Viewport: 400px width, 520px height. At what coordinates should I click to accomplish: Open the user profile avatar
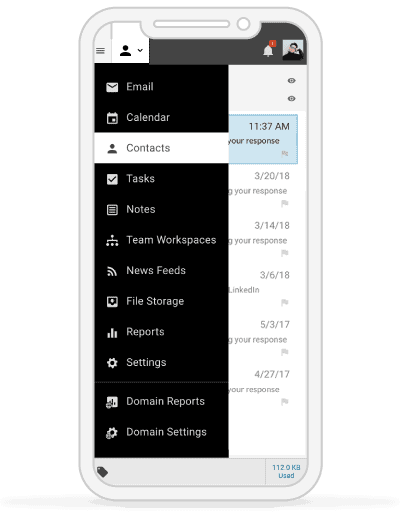coord(293,50)
